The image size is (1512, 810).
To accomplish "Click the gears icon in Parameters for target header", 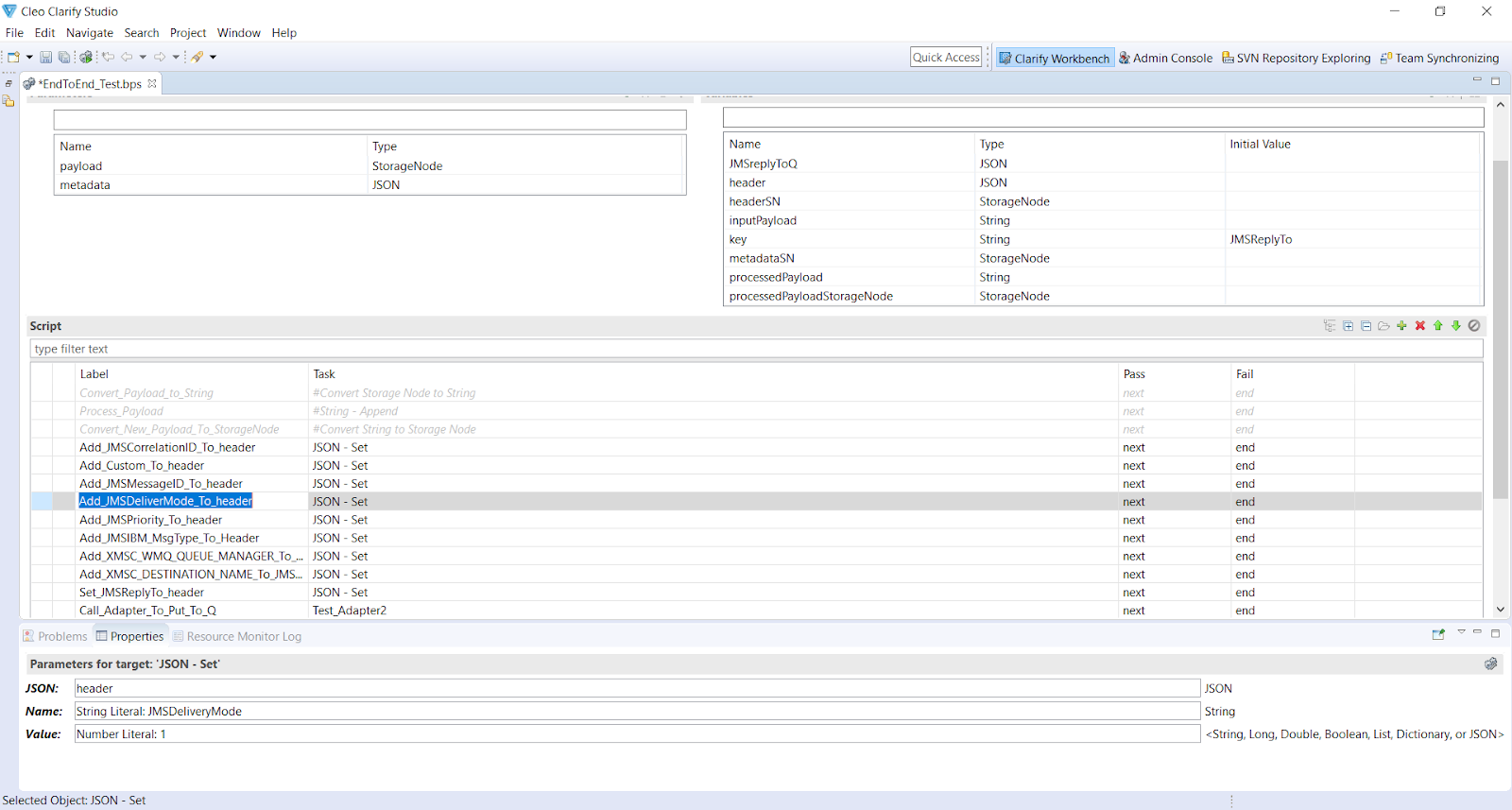I will pos(1490,664).
